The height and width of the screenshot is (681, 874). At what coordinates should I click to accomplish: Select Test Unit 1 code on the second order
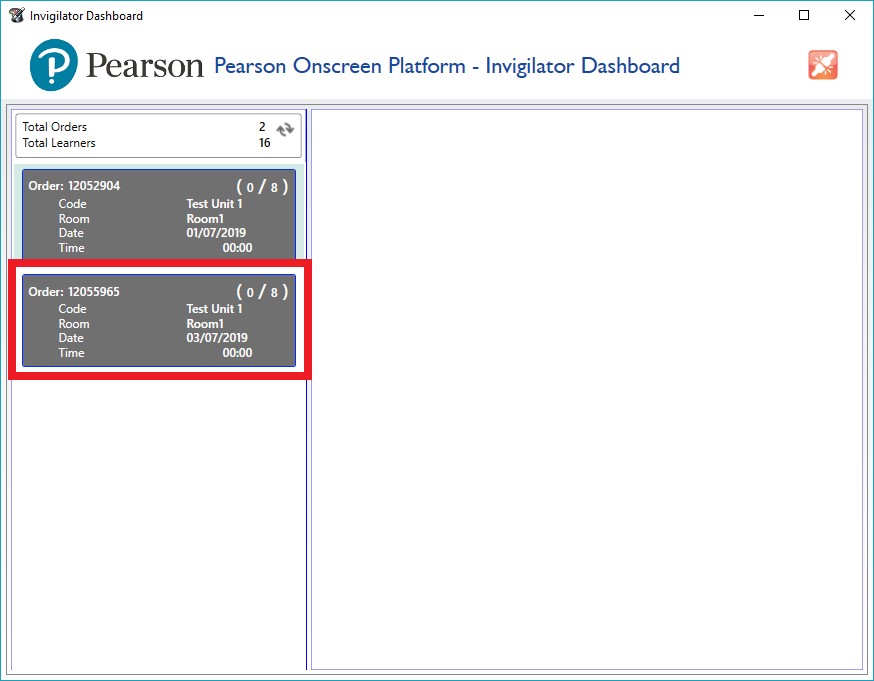coord(214,308)
